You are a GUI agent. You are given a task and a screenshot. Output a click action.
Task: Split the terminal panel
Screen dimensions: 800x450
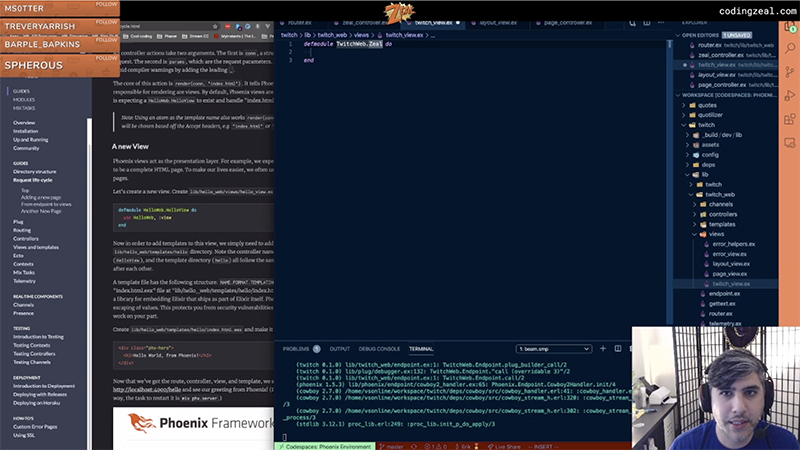coord(618,348)
